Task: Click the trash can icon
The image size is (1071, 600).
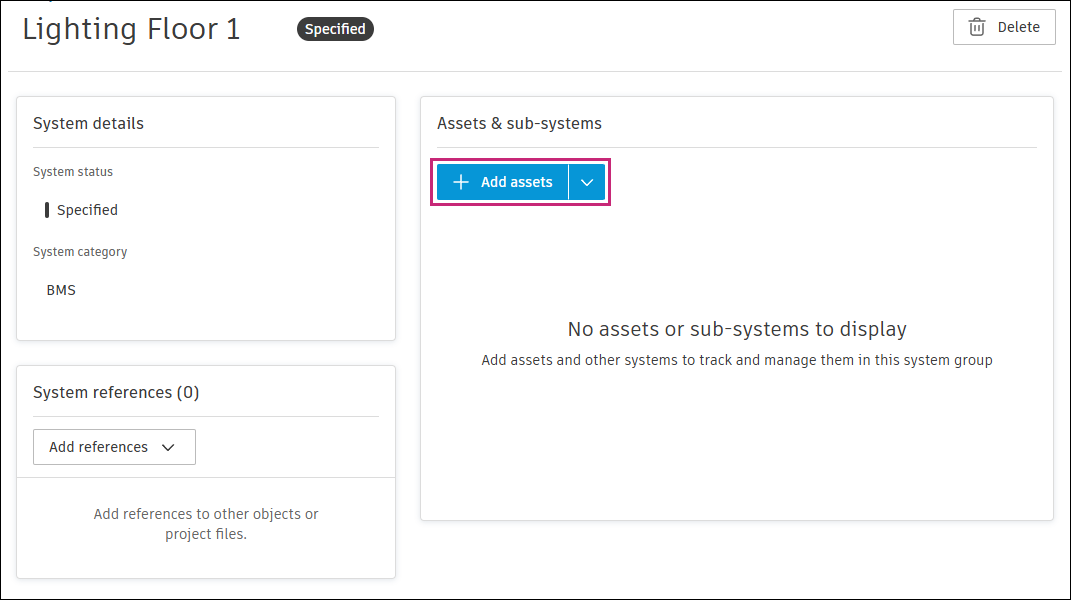Action: tap(977, 27)
